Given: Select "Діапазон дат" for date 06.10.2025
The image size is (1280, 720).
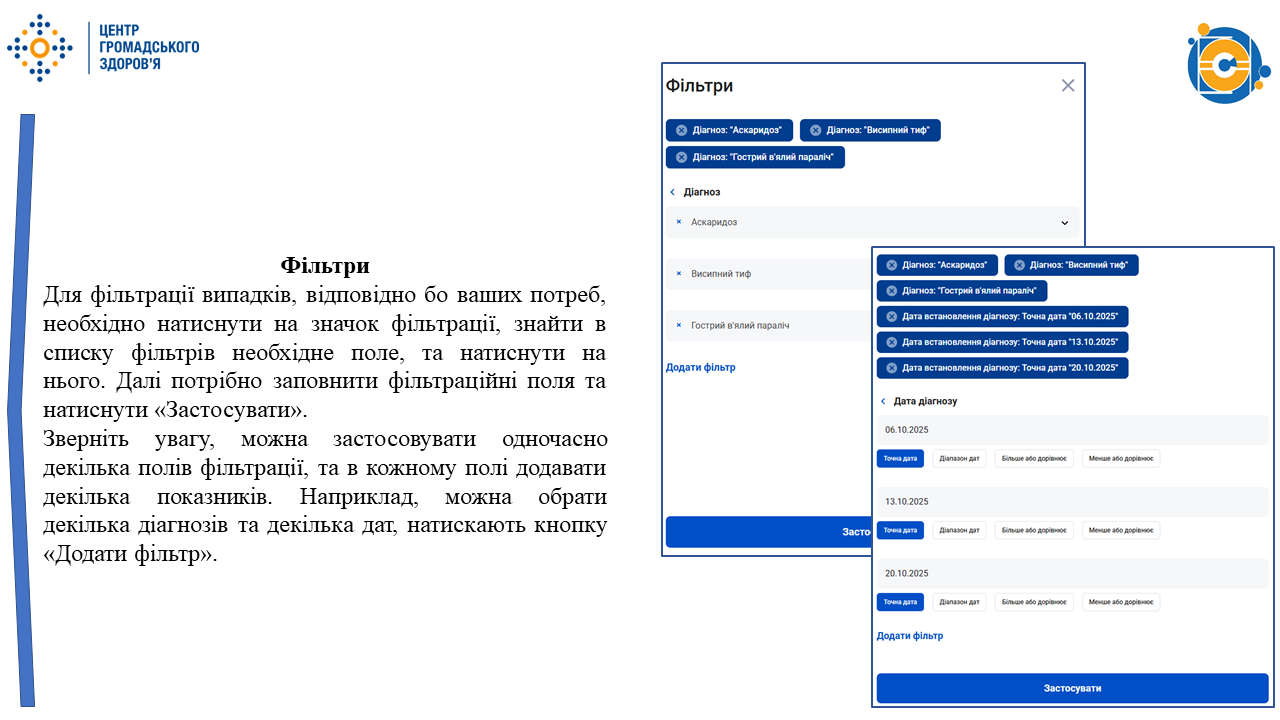Looking at the screenshot, I should (x=959, y=458).
